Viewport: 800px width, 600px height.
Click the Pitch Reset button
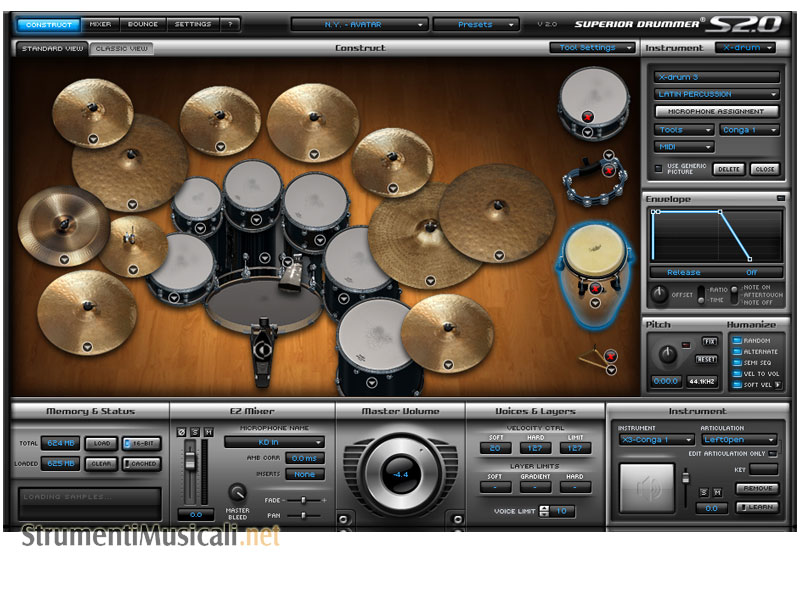click(x=706, y=359)
